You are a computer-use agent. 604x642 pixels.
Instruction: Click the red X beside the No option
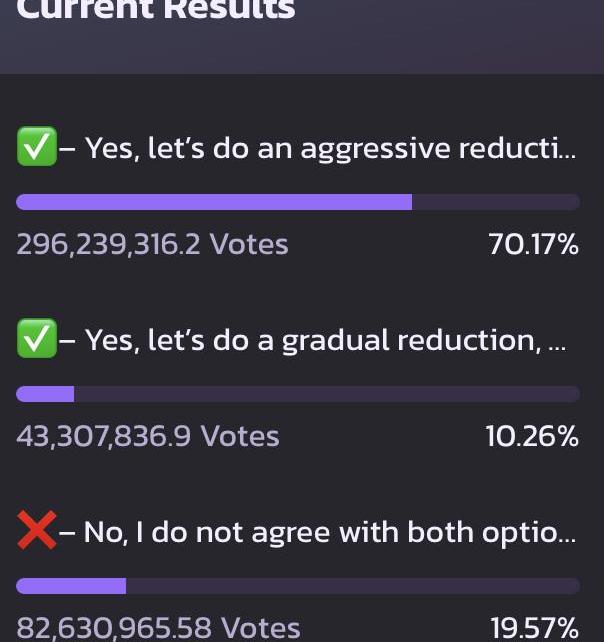(36, 531)
